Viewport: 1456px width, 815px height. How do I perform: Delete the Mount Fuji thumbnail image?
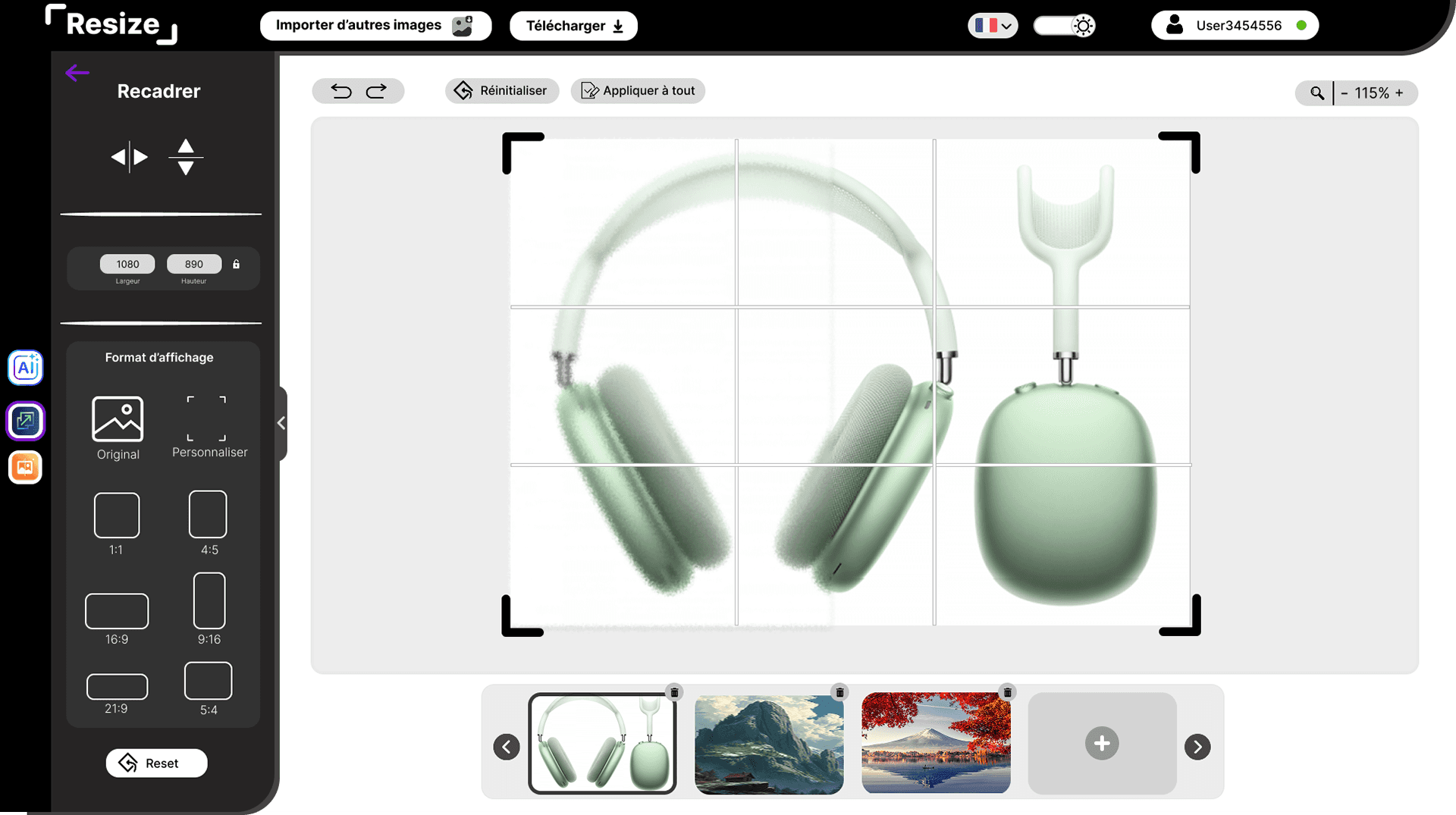1007,692
